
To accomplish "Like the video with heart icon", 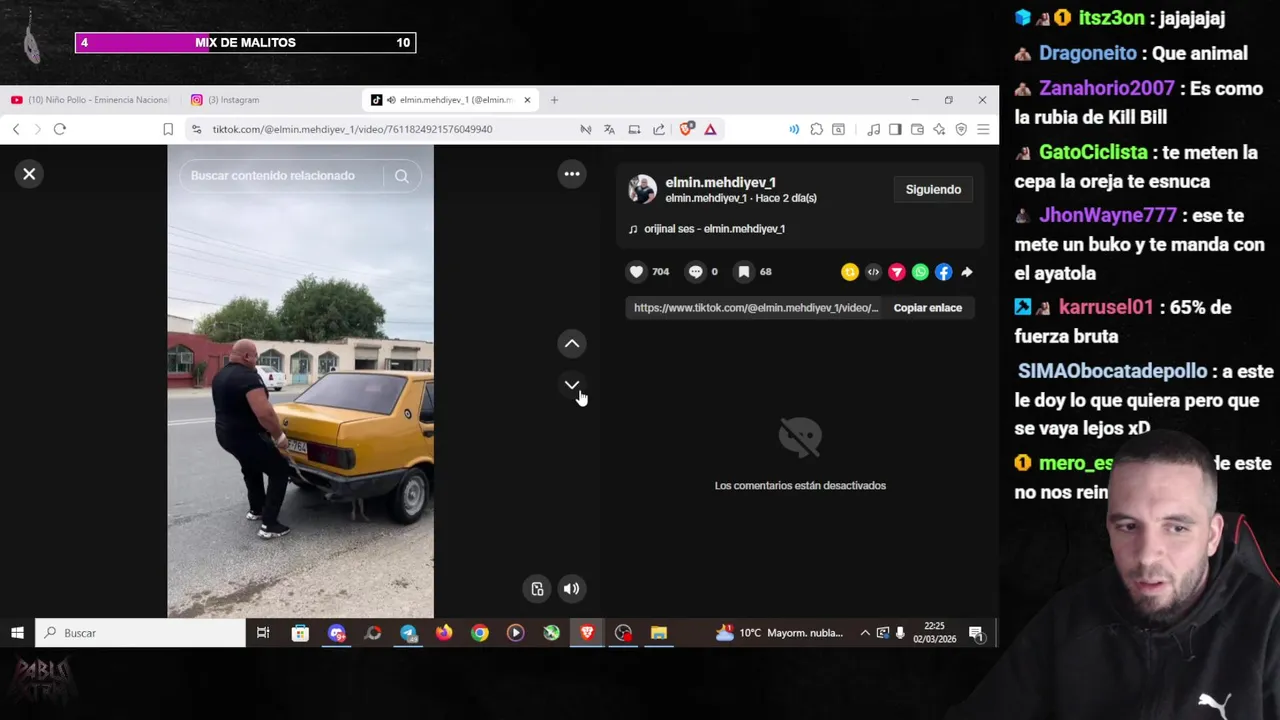I will click(636, 272).
